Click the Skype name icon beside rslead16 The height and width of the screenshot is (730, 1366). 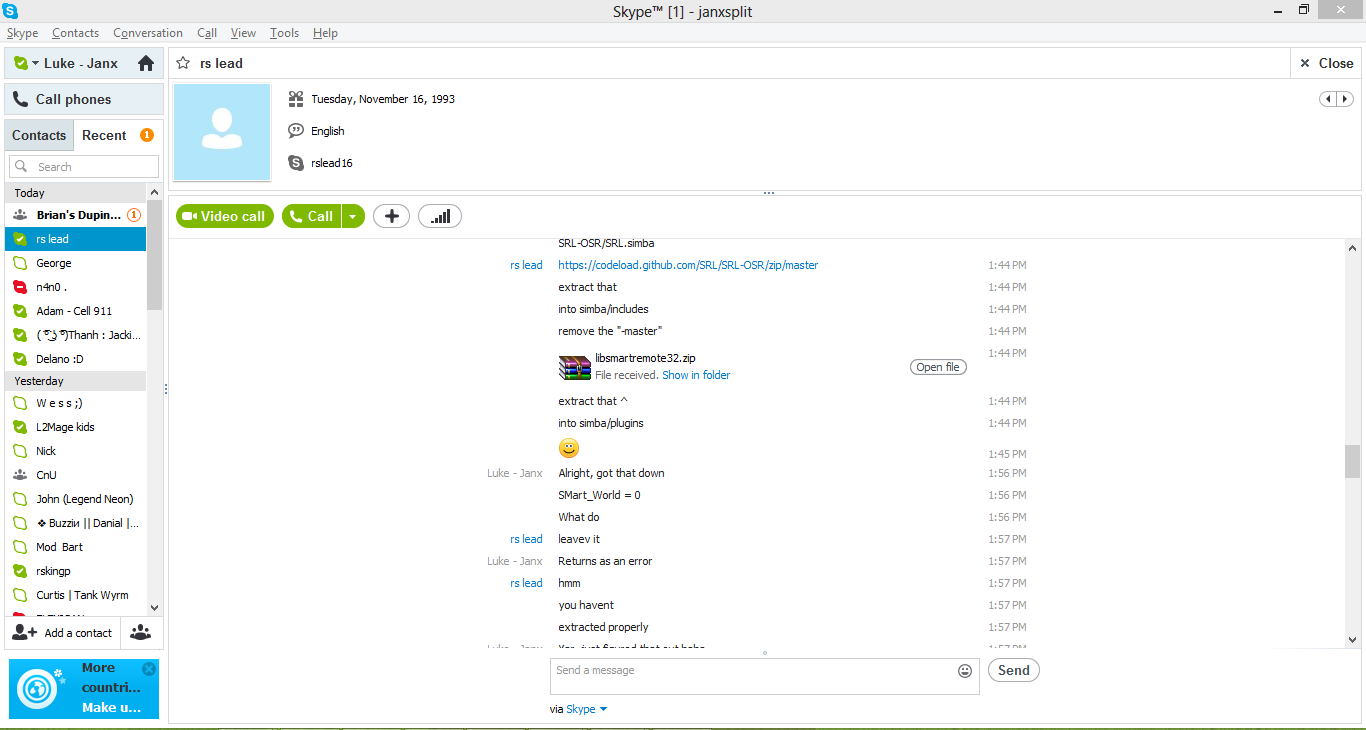click(296, 163)
